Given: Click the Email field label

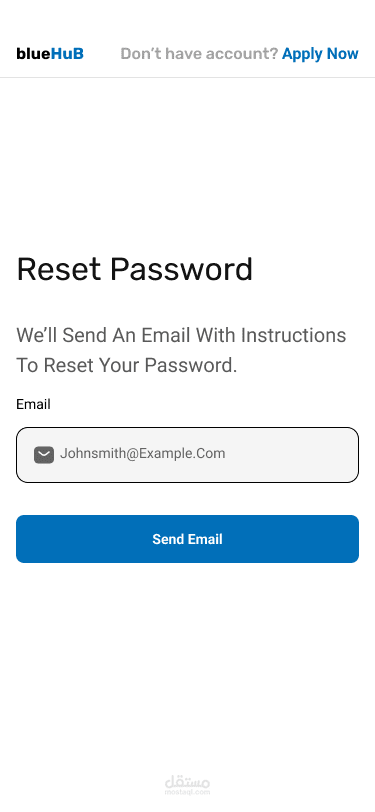Looking at the screenshot, I should 33,404.
